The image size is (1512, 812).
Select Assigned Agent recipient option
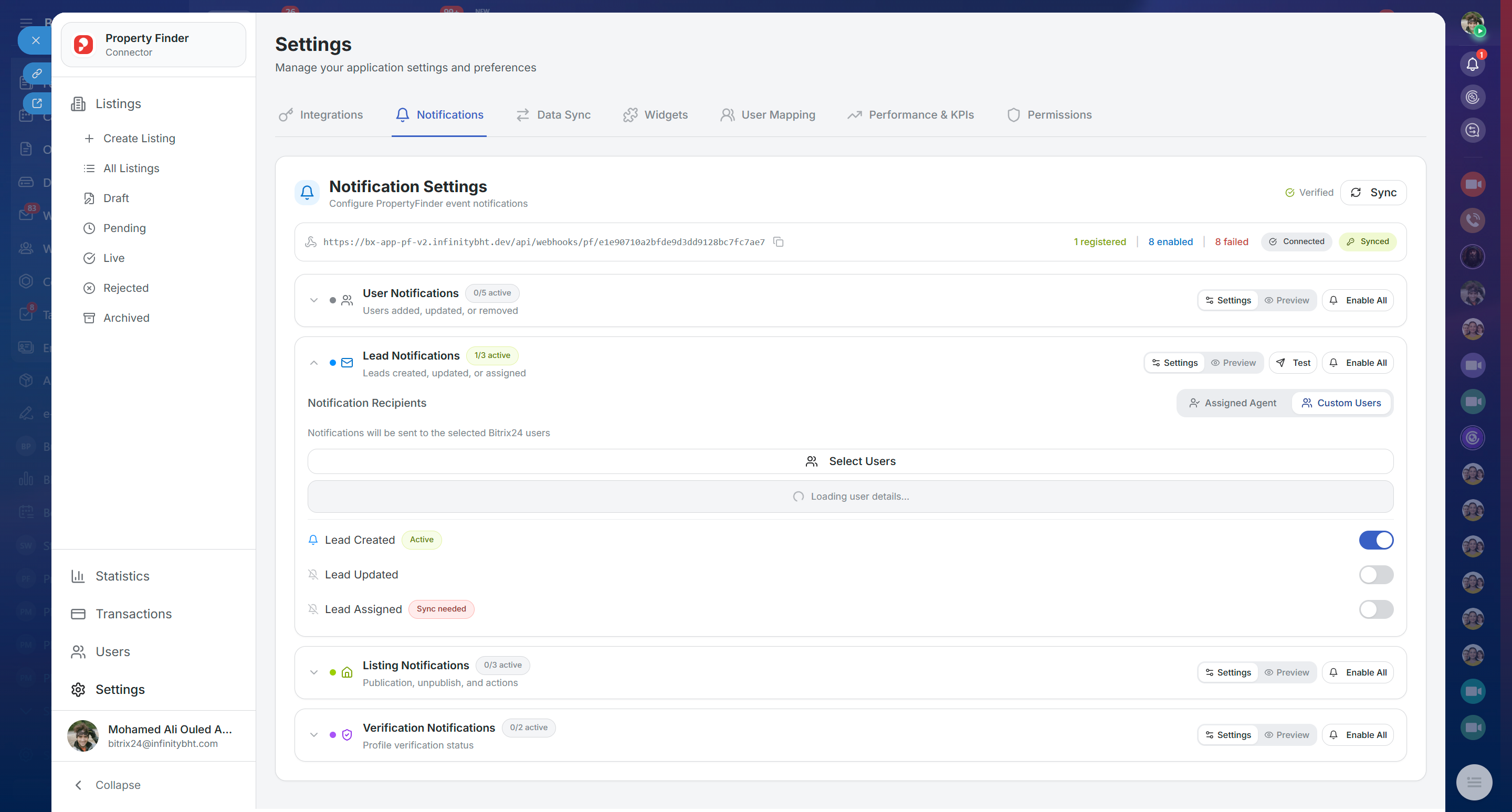click(1233, 403)
